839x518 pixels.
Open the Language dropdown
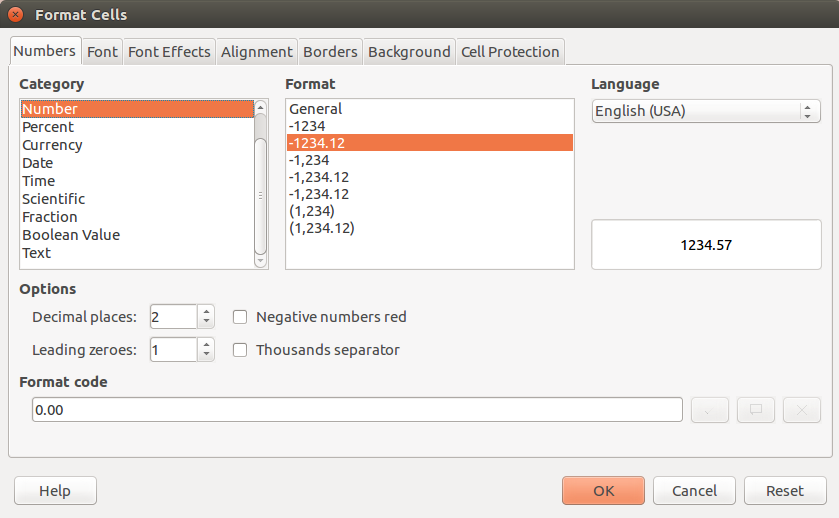[706, 111]
